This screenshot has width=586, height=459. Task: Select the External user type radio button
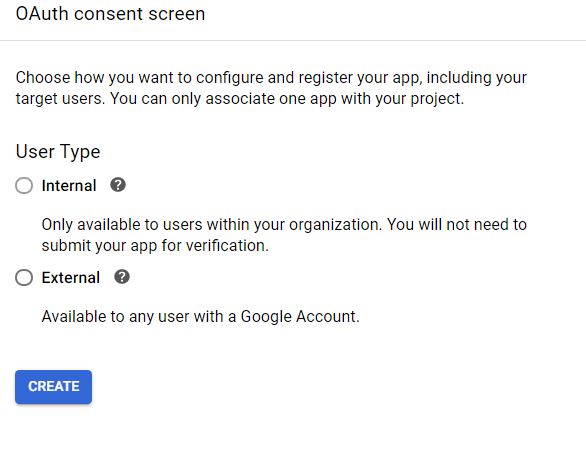24,277
